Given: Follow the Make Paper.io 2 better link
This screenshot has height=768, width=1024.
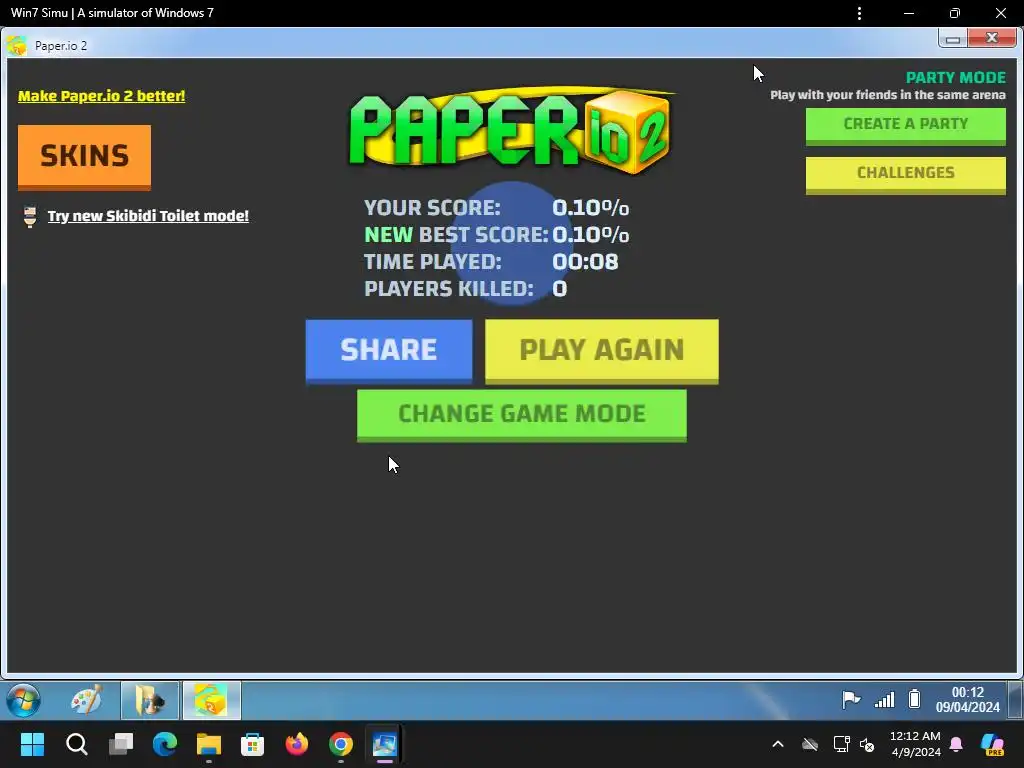Looking at the screenshot, I should pyautogui.click(x=101, y=96).
